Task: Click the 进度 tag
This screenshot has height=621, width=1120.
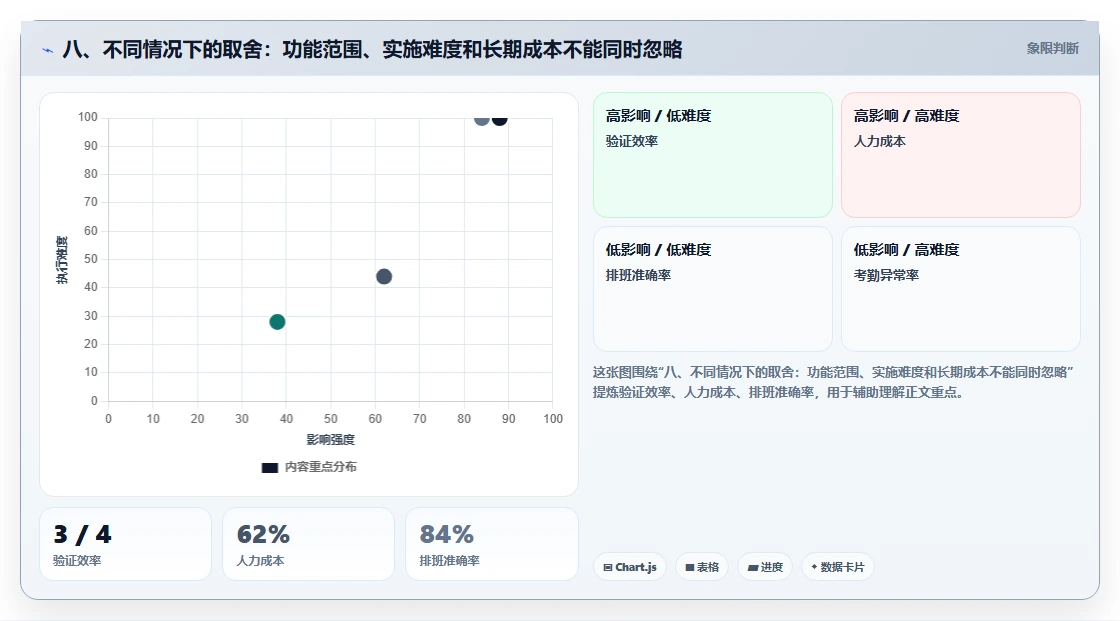Action: tap(765, 567)
